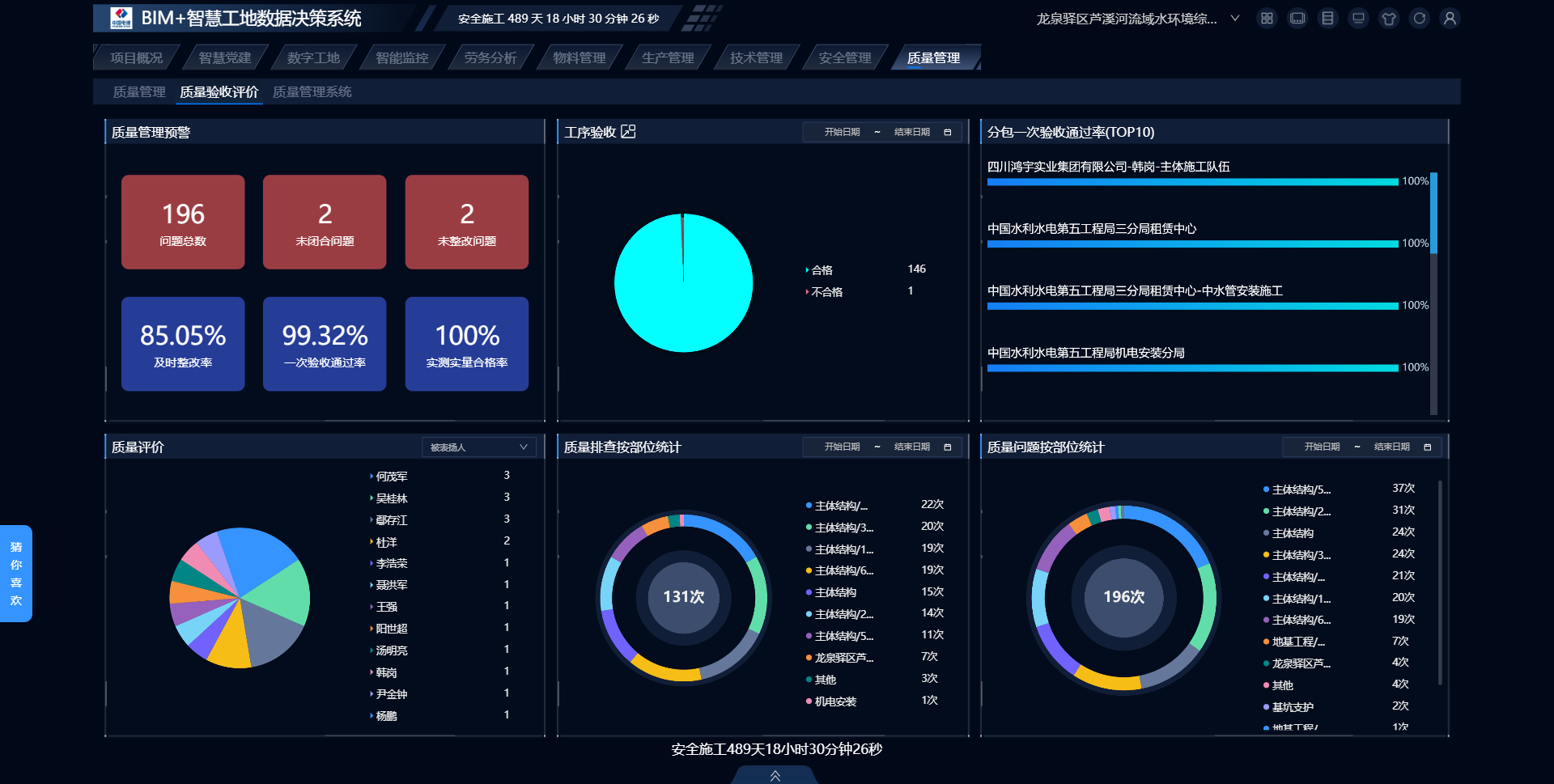The width and height of the screenshot is (1554, 784).
Task: Toggle 不合格 legend in 工序验收 chart
Action: click(x=826, y=292)
